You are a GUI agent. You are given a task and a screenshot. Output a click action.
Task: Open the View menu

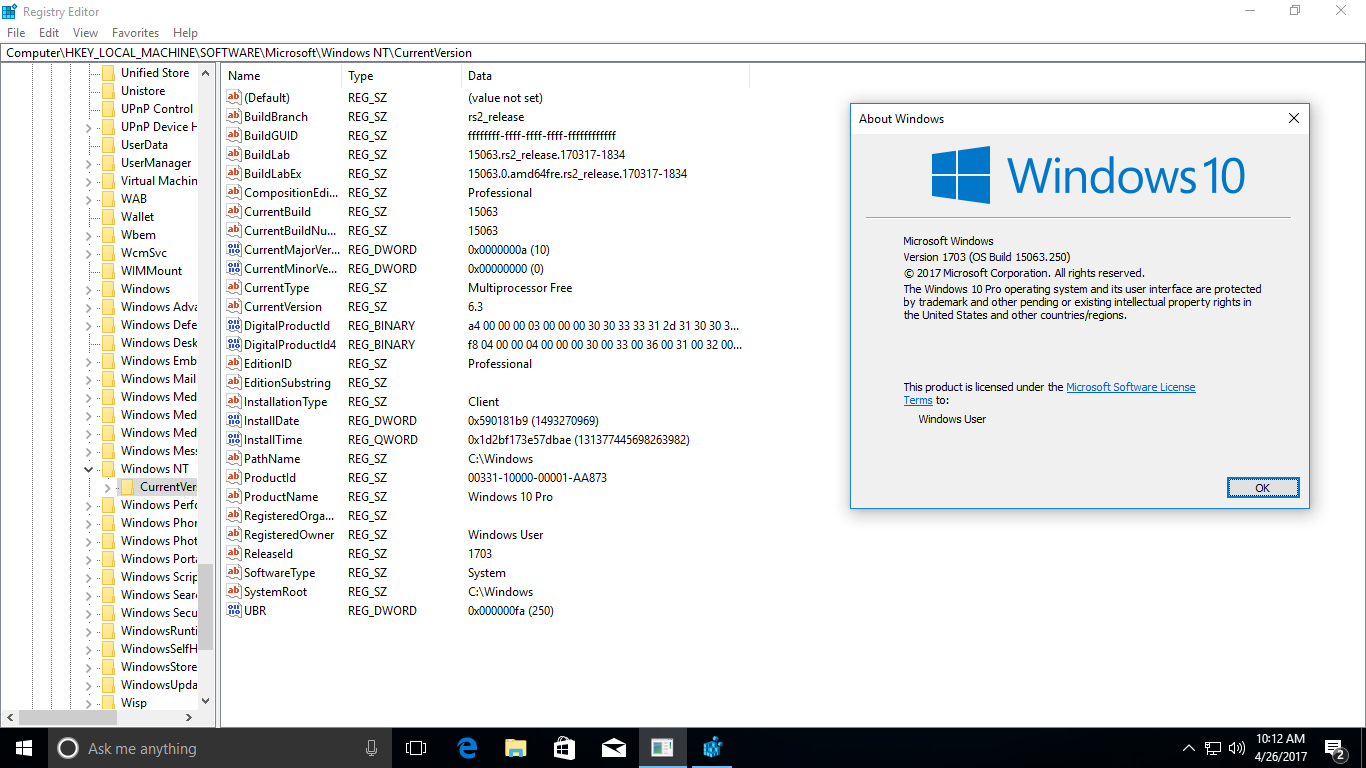[x=85, y=33]
